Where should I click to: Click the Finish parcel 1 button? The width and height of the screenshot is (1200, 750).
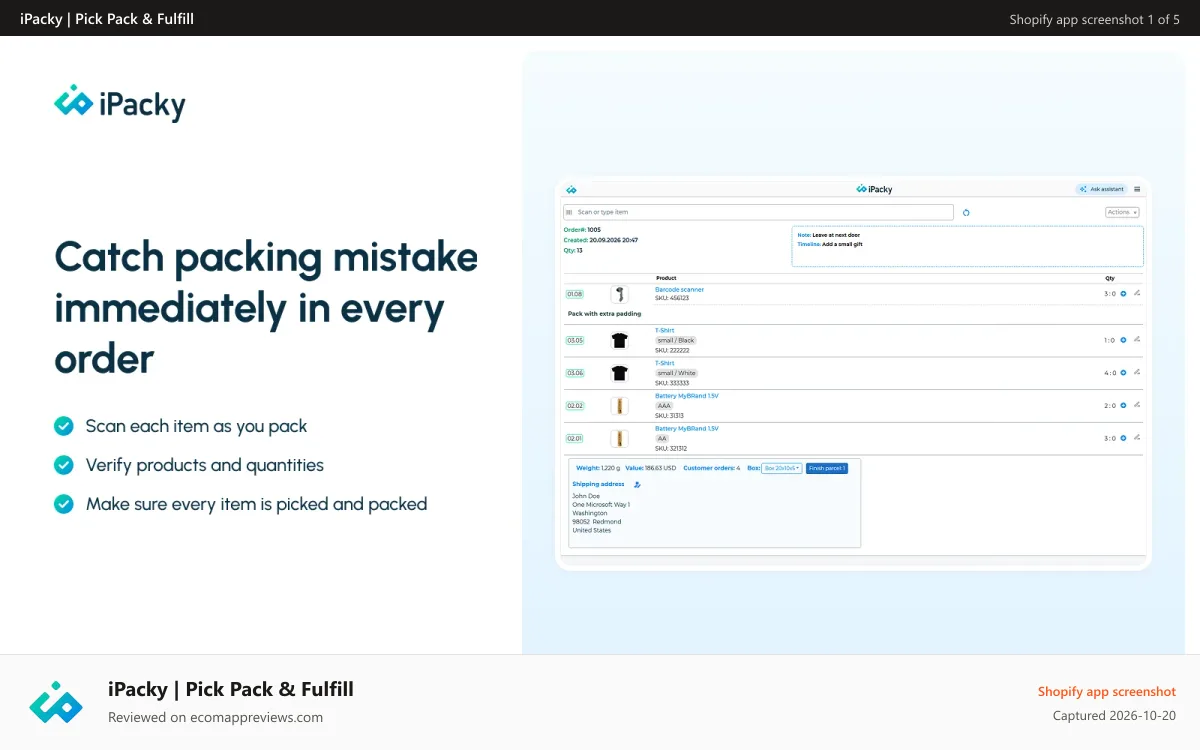[827, 468]
